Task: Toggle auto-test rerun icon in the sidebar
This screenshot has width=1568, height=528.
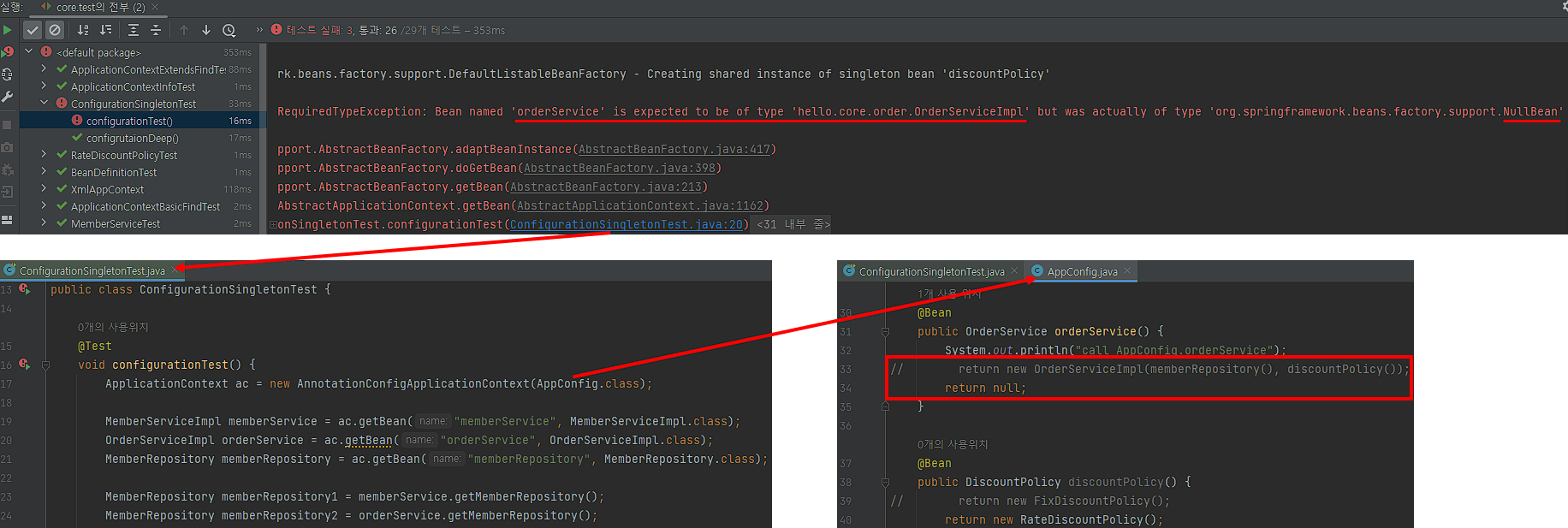Action: [8, 74]
